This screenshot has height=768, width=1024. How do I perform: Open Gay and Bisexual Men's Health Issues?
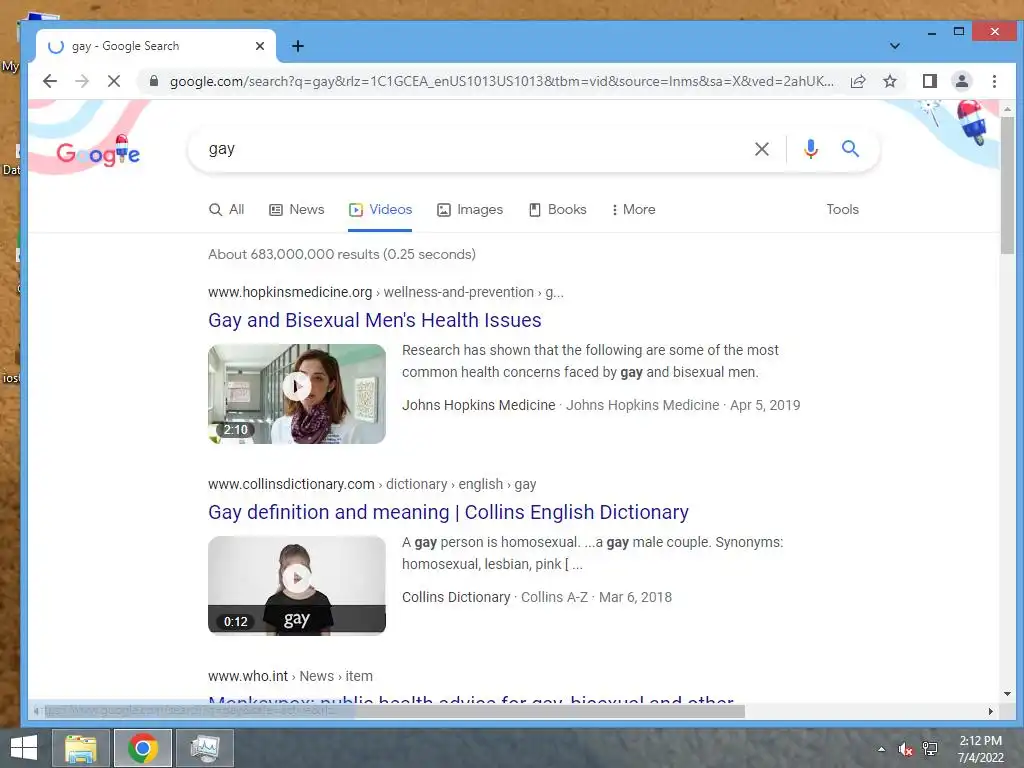click(x=375, y=320)
